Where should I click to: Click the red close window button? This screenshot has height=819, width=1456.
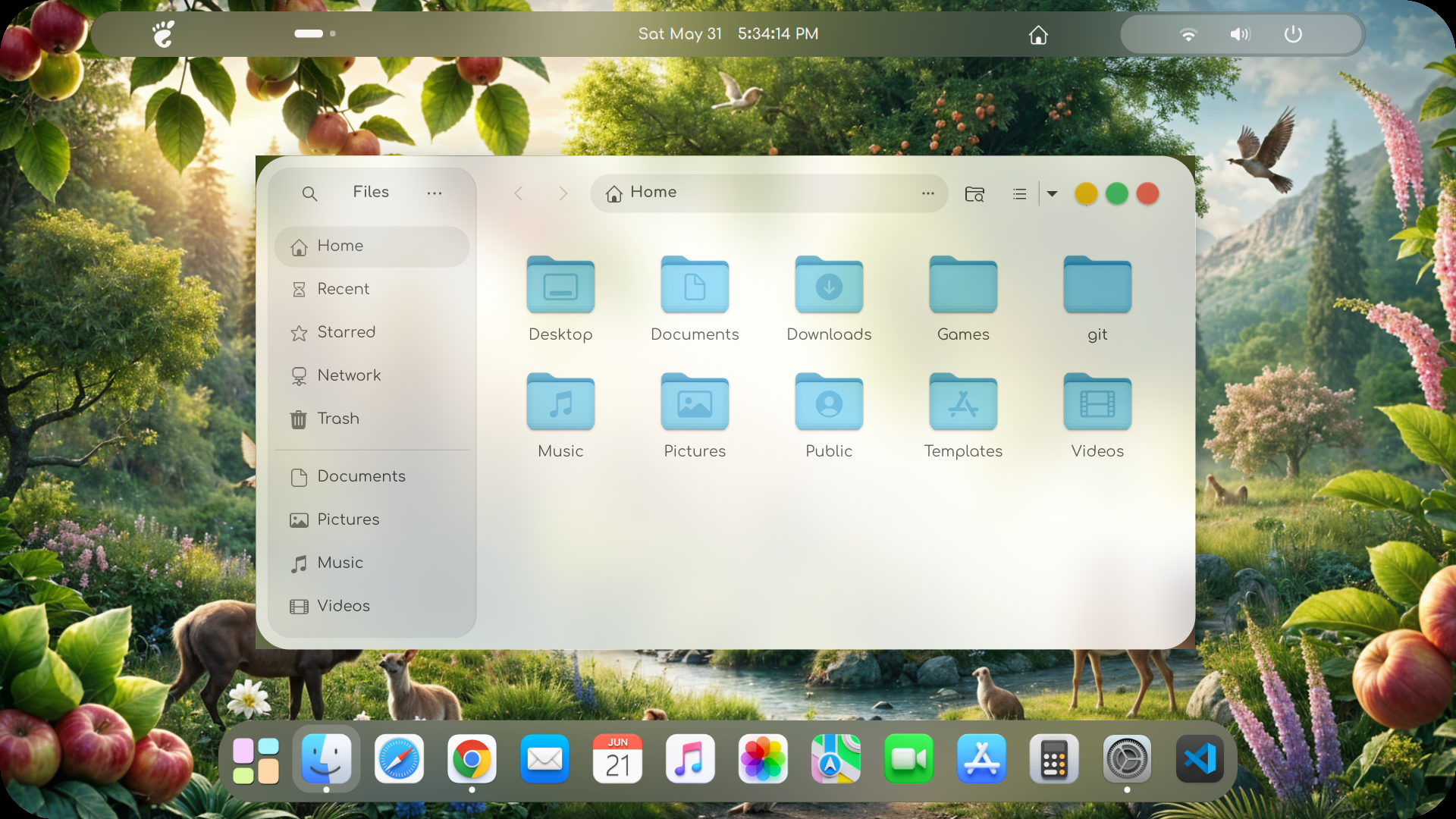(1148, 194)
